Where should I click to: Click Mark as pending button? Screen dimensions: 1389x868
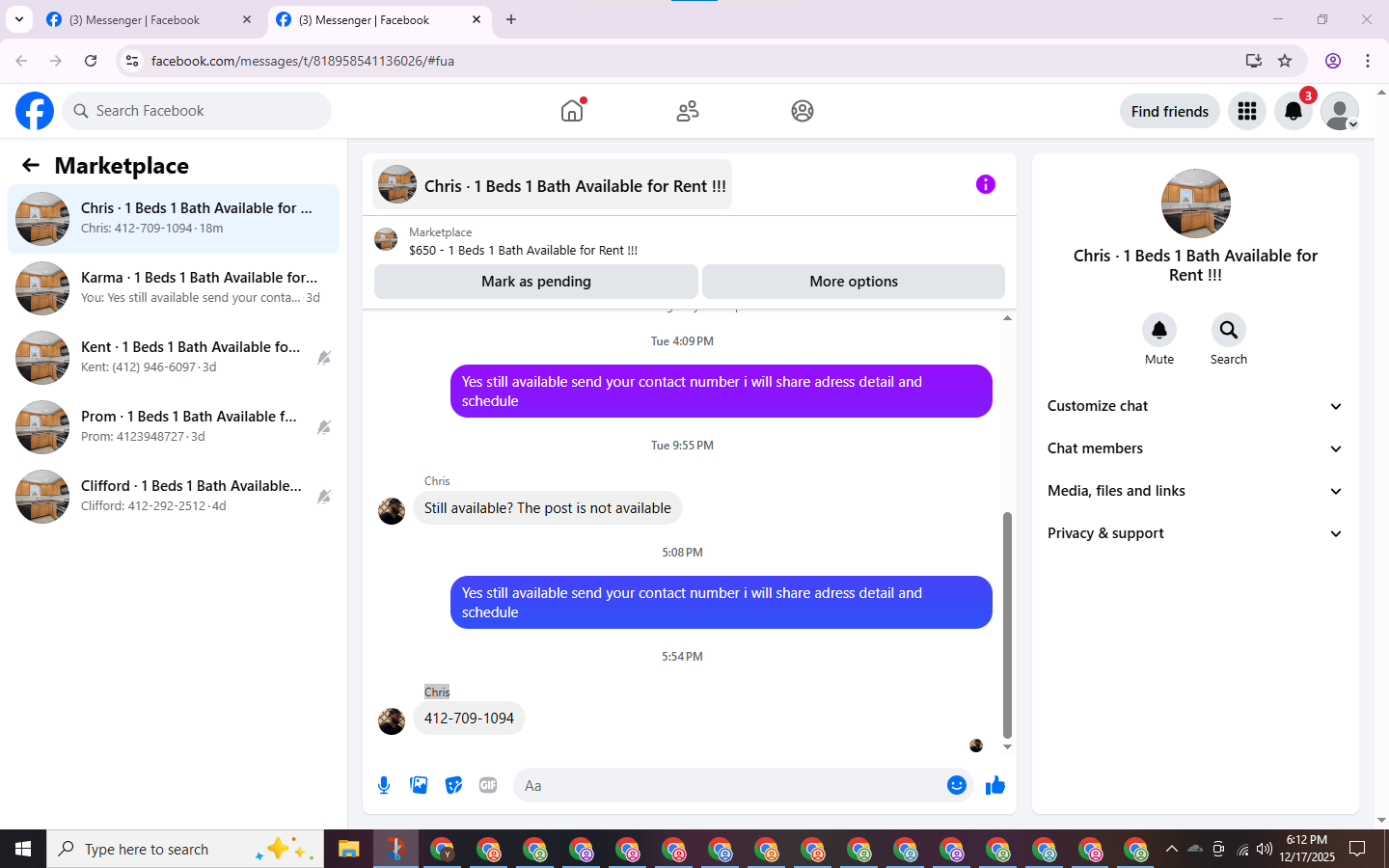click(x=536, y=282)
